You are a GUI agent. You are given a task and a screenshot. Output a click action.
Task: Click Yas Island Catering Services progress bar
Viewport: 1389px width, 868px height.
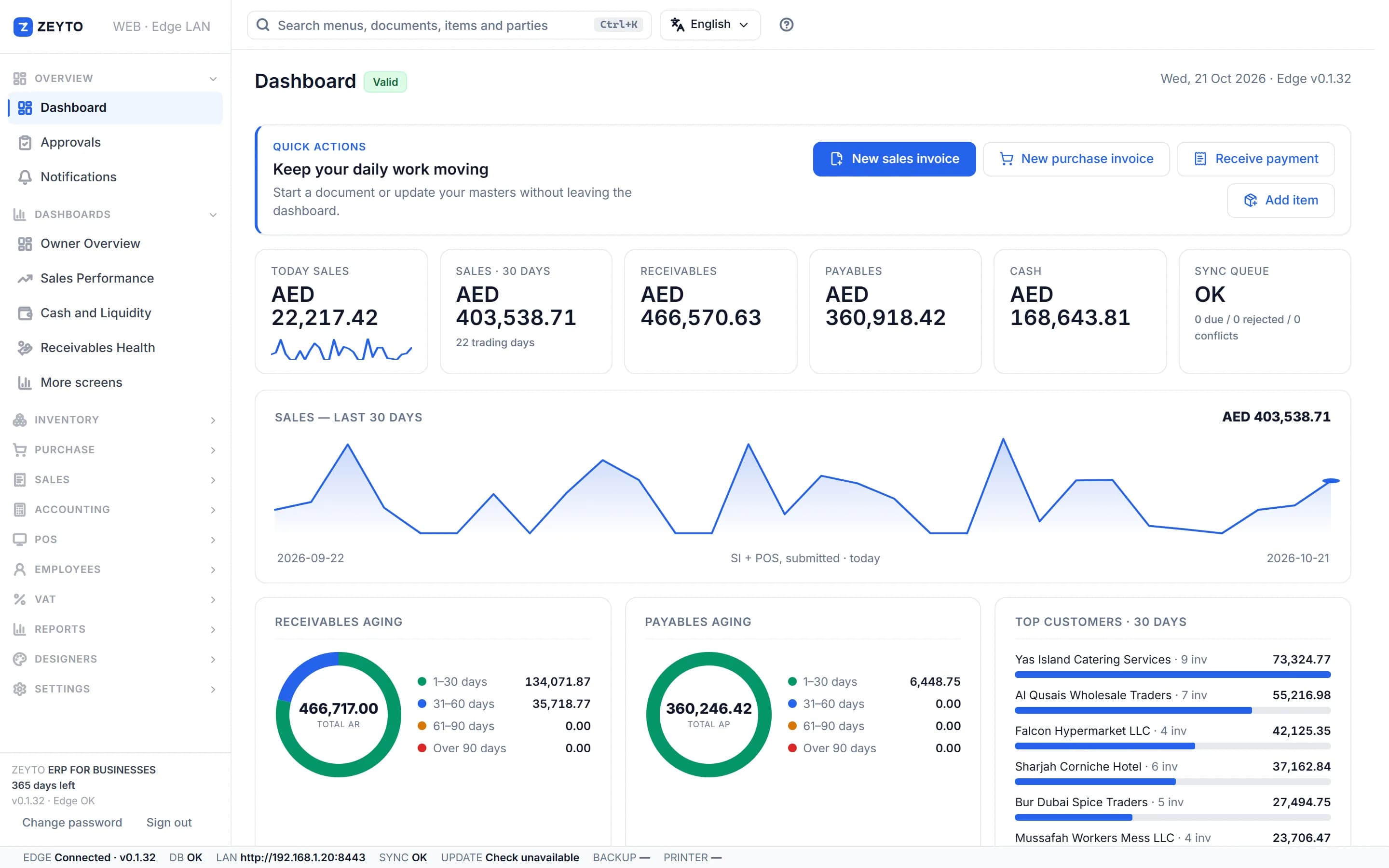pyautogui.click(x=1172, y=675)
